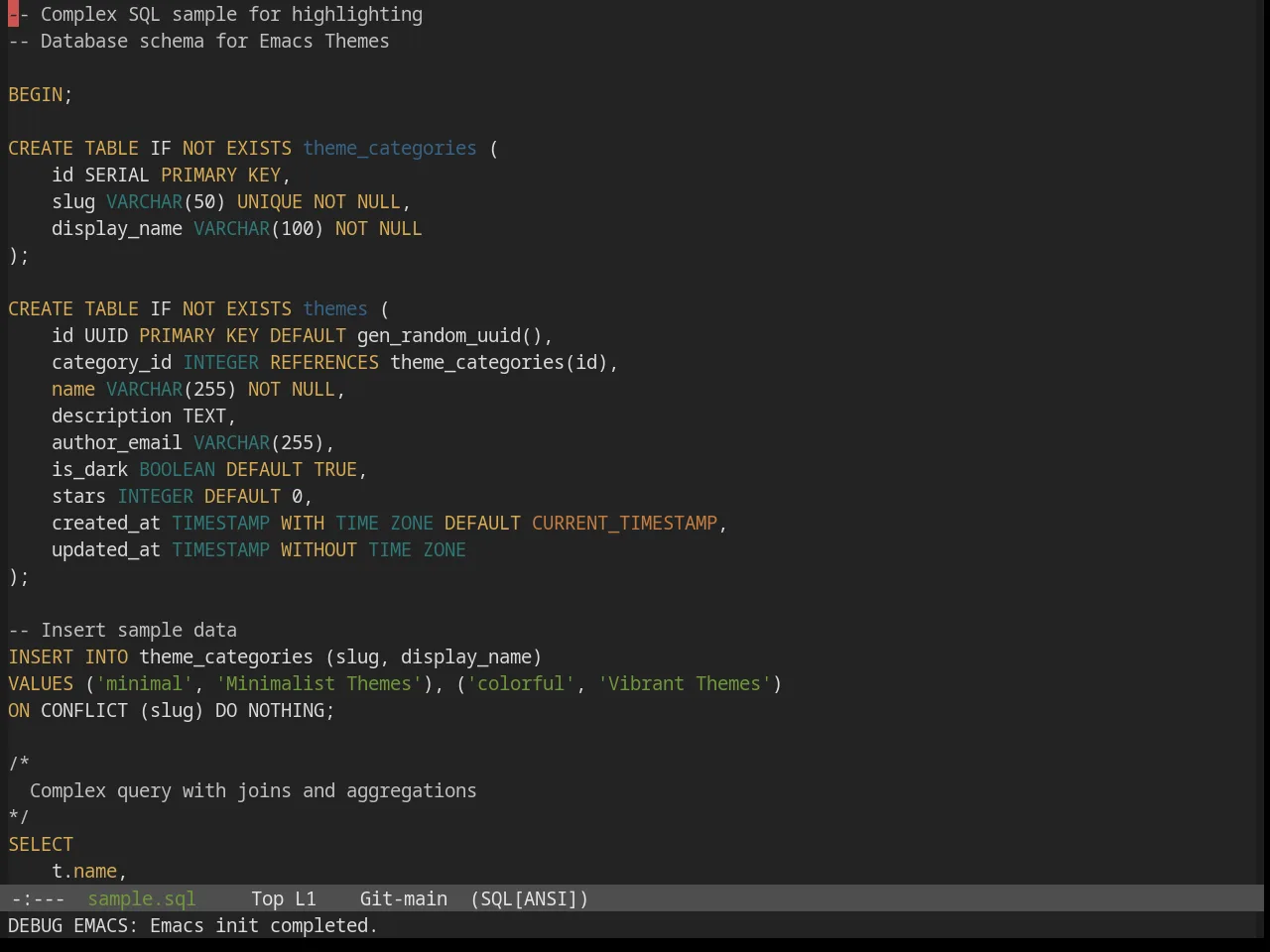1270x952 pixels.
Task: Click the L1 line number indicator
Action: point(306,898)
